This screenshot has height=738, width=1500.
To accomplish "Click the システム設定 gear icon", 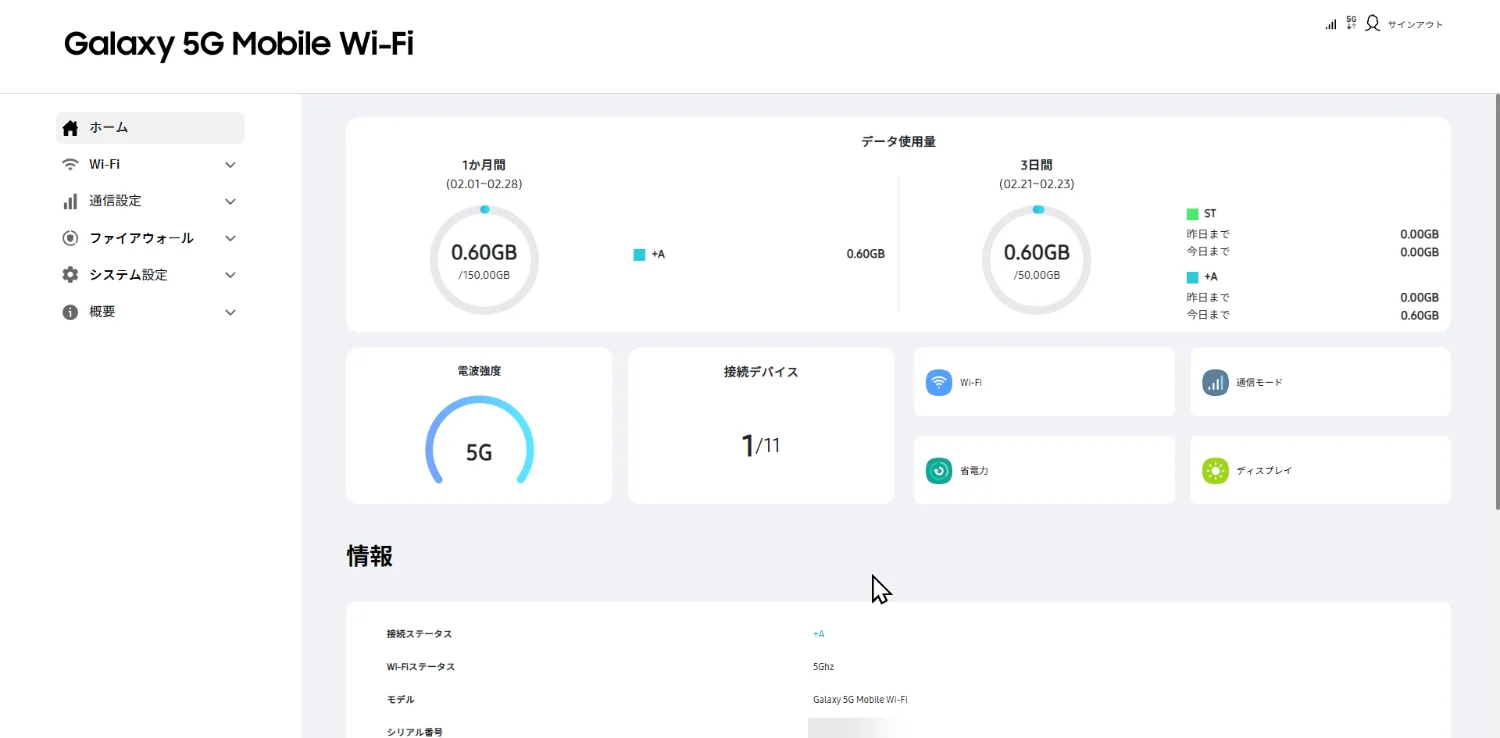I will pyautogui.click(x=70, y=275).
